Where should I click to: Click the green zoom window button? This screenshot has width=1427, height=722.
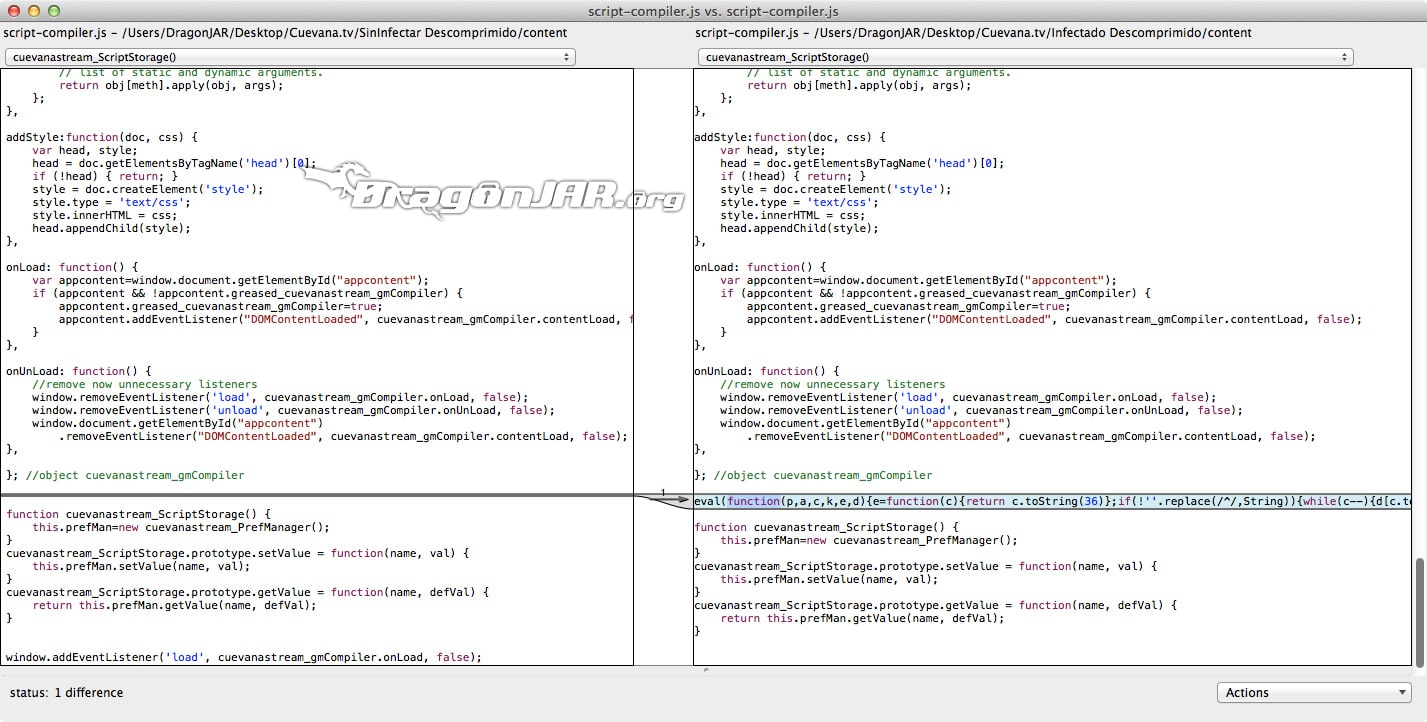pyautogui.click(x=54, y=11)
